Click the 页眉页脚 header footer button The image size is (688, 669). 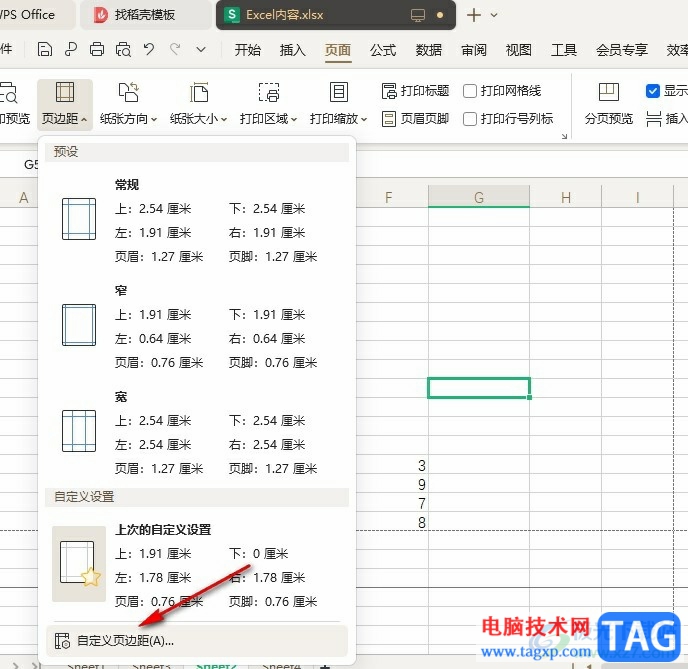(x=415, y=118)
